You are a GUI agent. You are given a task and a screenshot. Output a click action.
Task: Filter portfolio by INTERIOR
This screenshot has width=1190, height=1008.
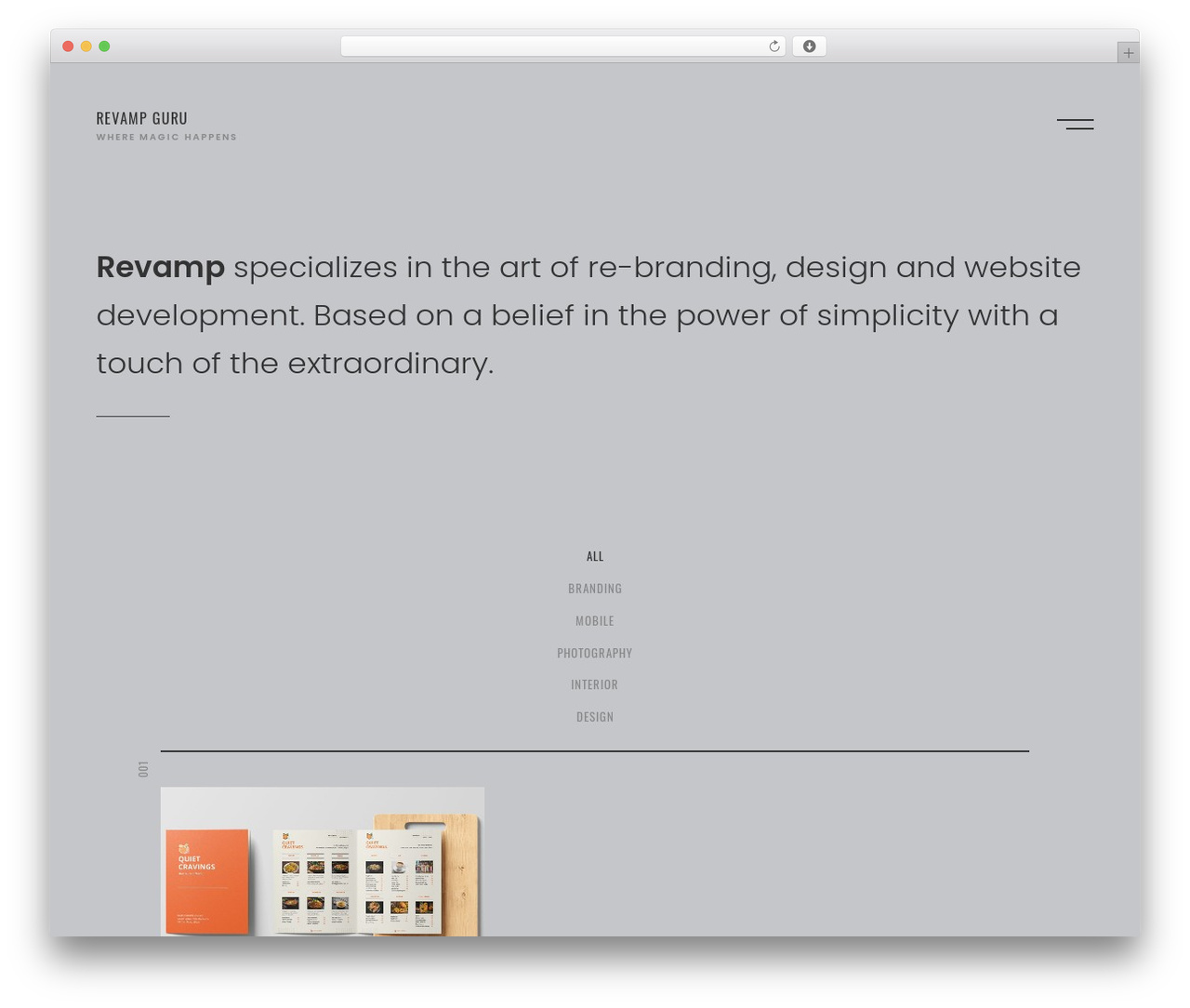coord(595,684)
